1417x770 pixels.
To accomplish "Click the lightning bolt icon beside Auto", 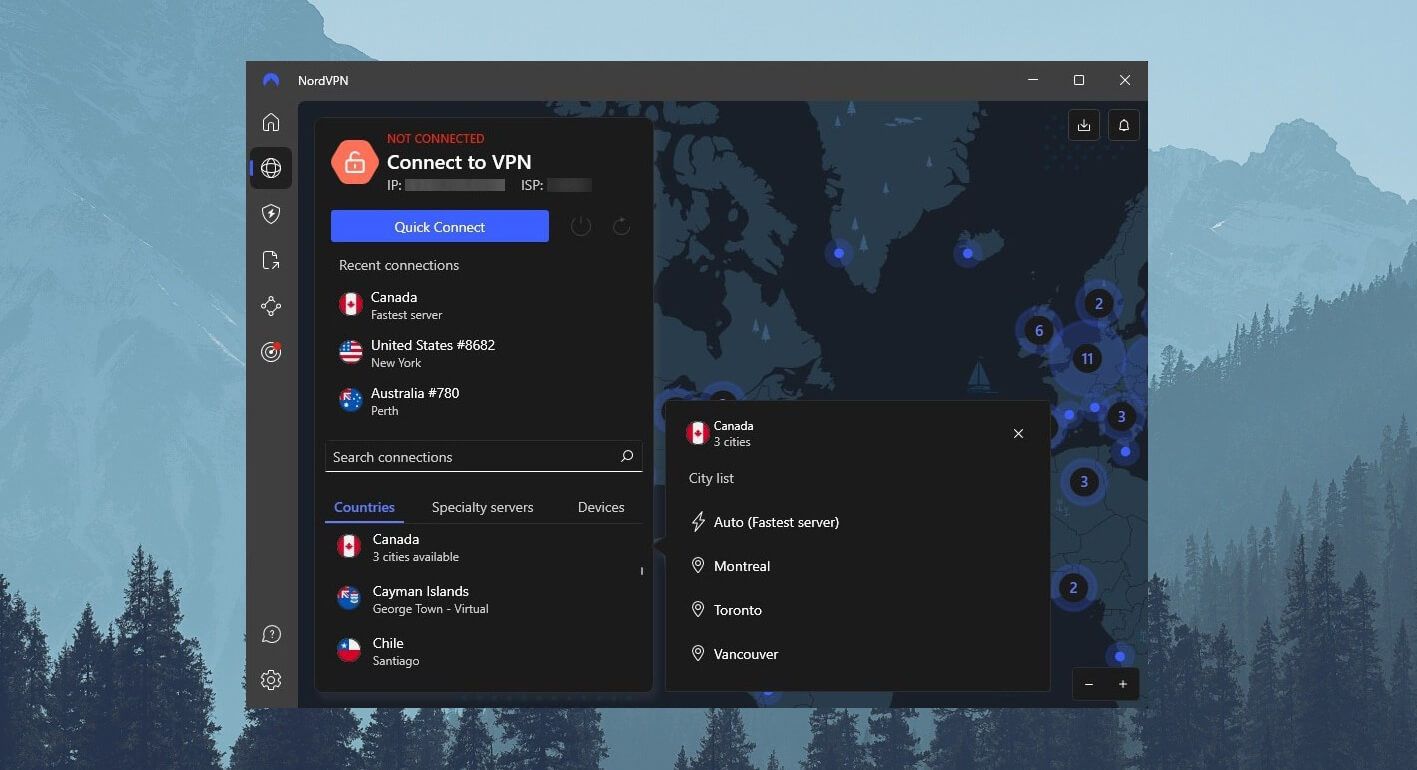I will click(698, 522).
